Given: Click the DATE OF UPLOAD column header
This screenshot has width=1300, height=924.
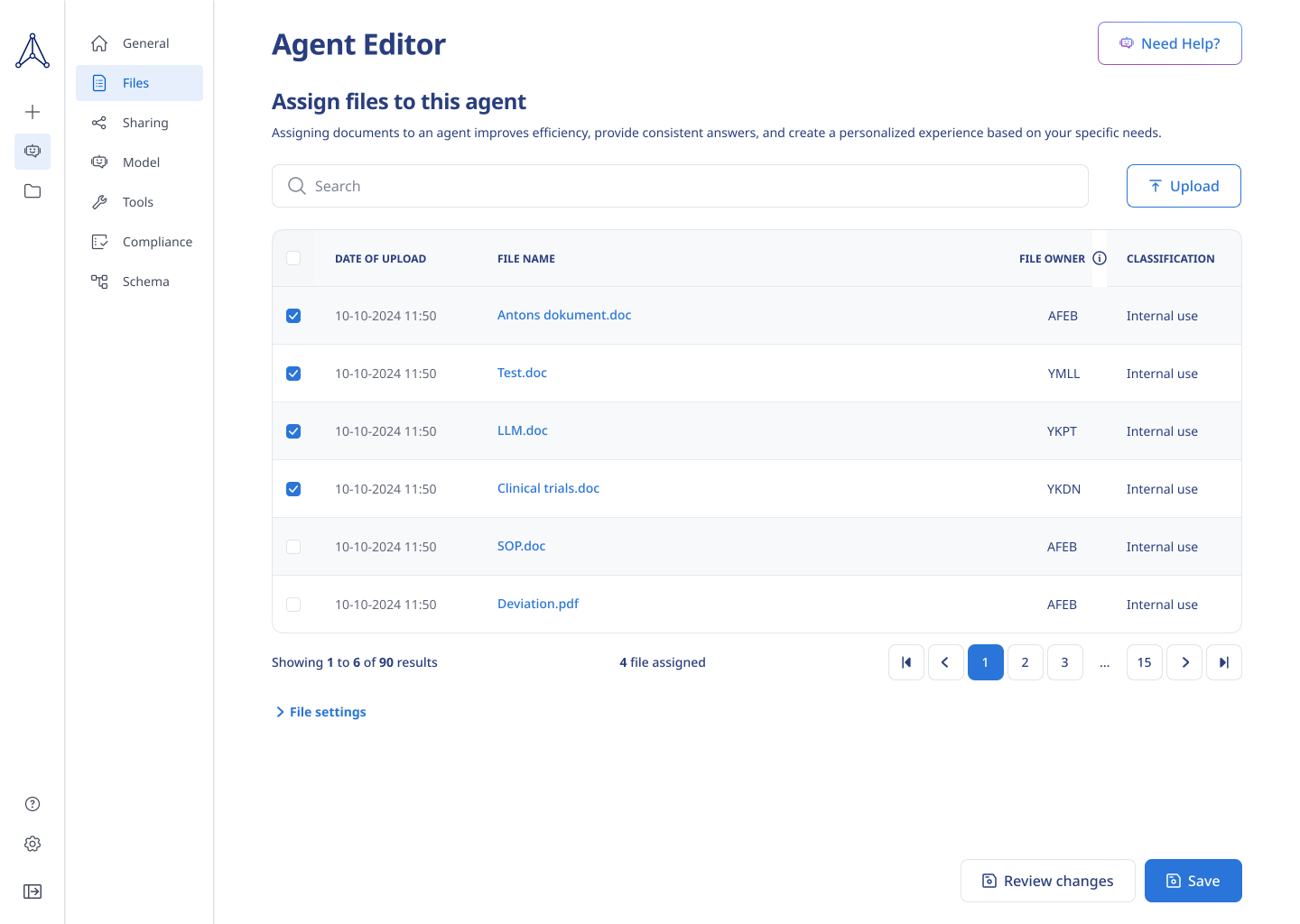Looking at the screenshot, I should point(380,259).
